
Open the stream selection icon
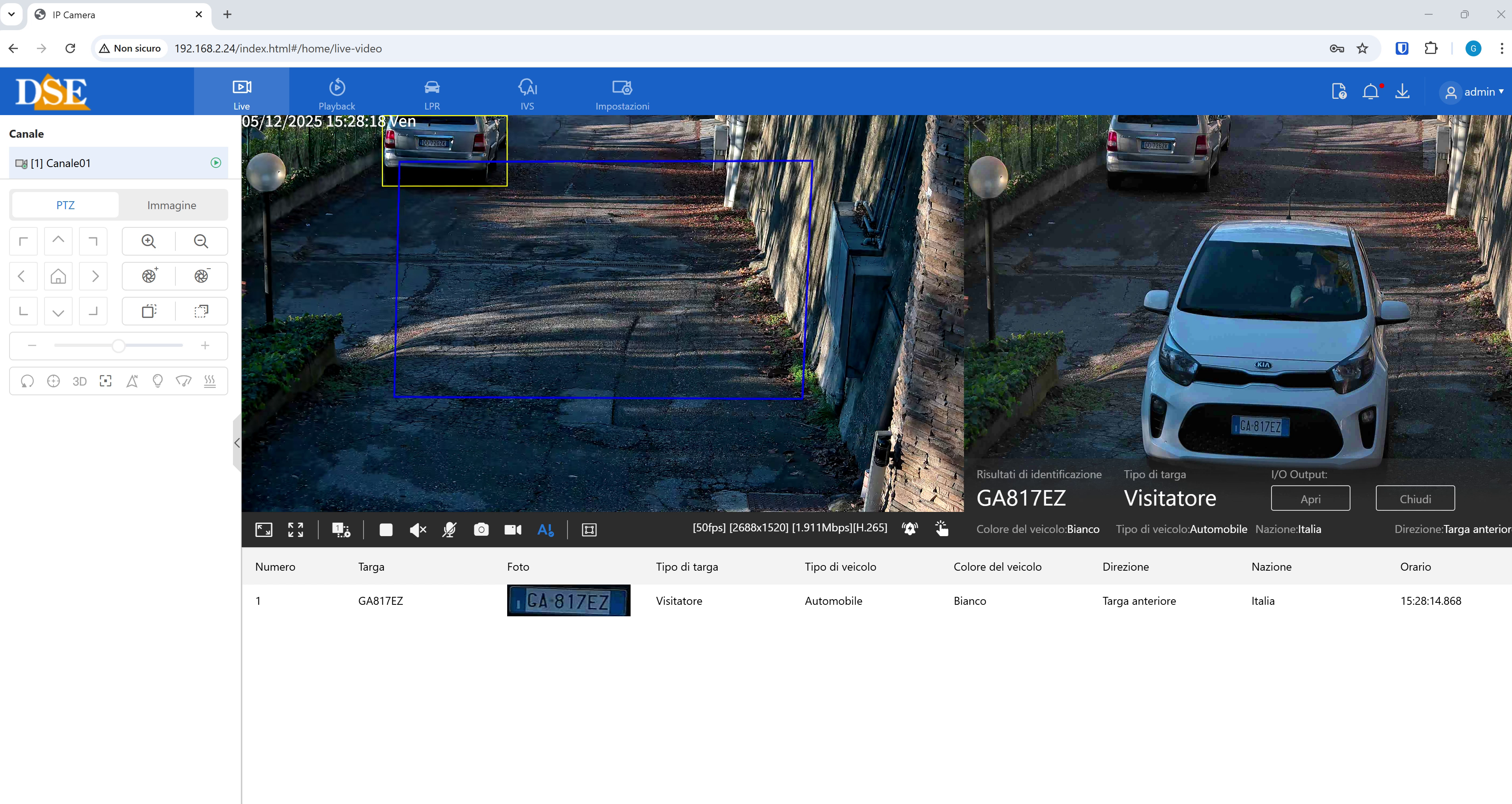click(x=341, y=530)
